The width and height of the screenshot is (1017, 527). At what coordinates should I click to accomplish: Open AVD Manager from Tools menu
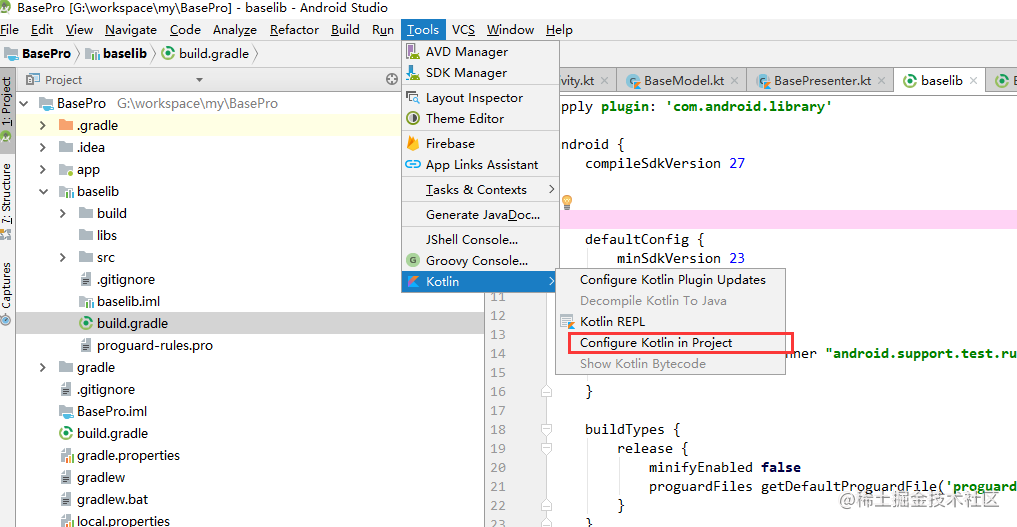pyautogui.click(x=480, y=52)
